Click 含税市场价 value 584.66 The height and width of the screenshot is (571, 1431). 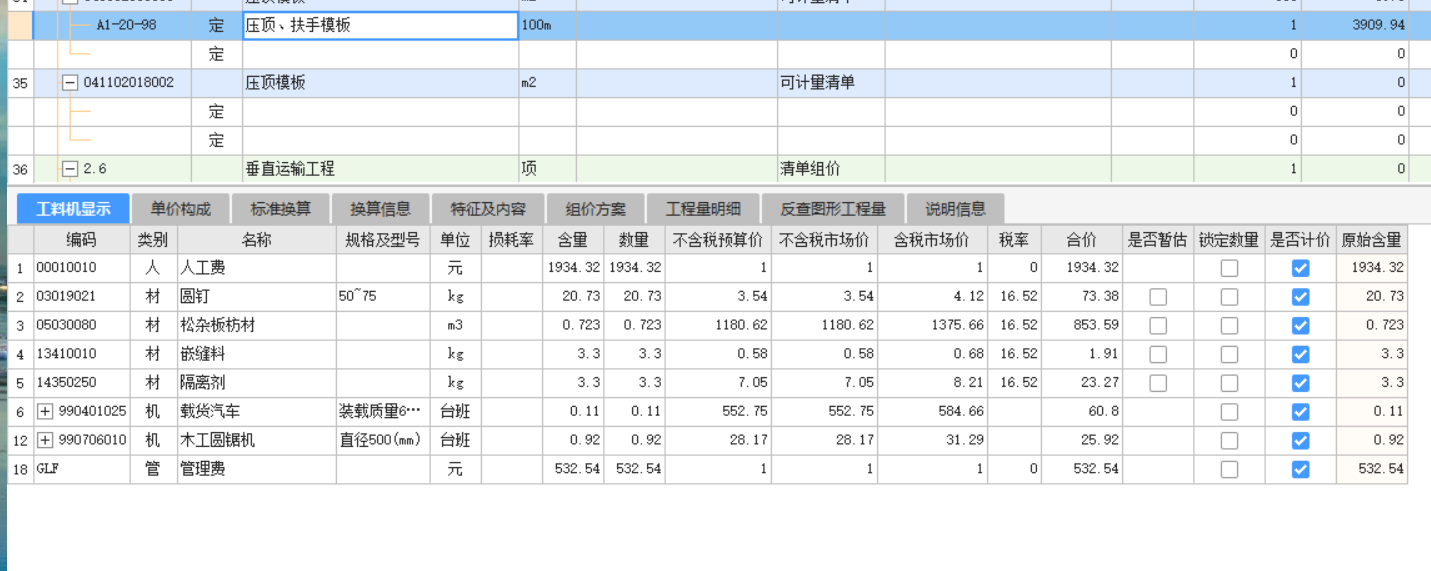[932, 412]
